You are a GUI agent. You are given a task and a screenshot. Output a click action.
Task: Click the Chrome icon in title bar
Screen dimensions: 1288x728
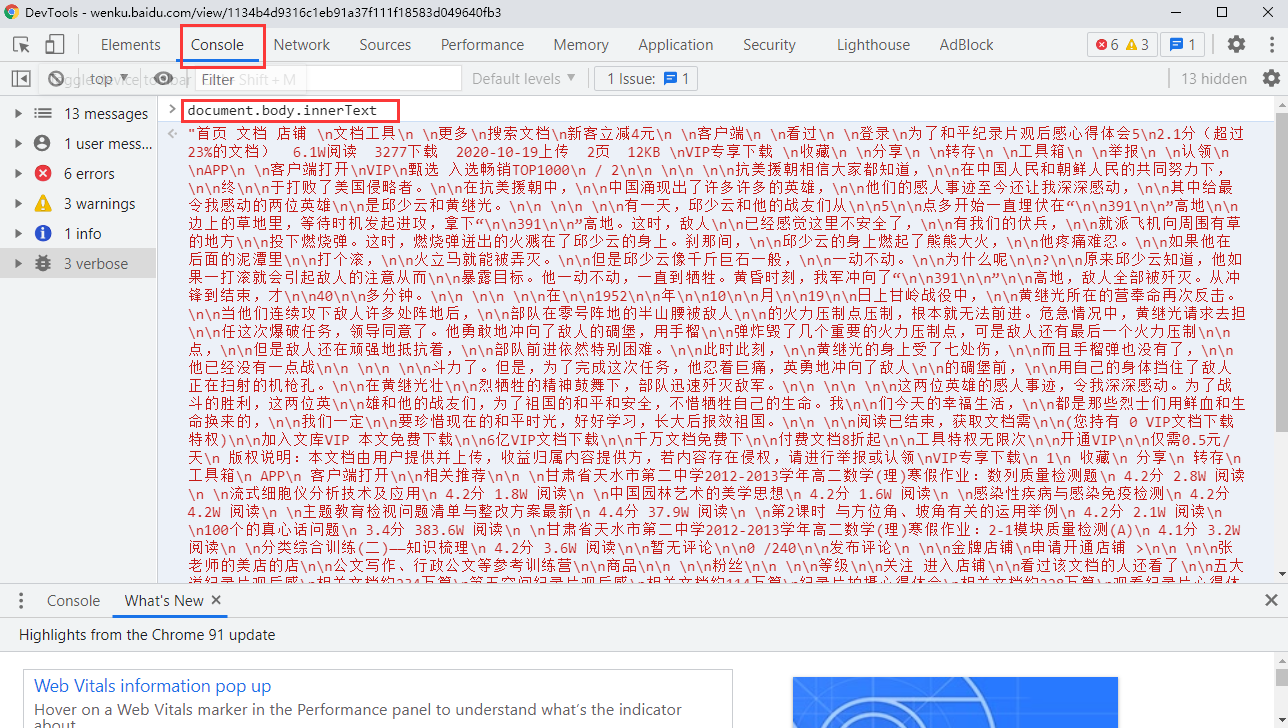coord(11,12)
